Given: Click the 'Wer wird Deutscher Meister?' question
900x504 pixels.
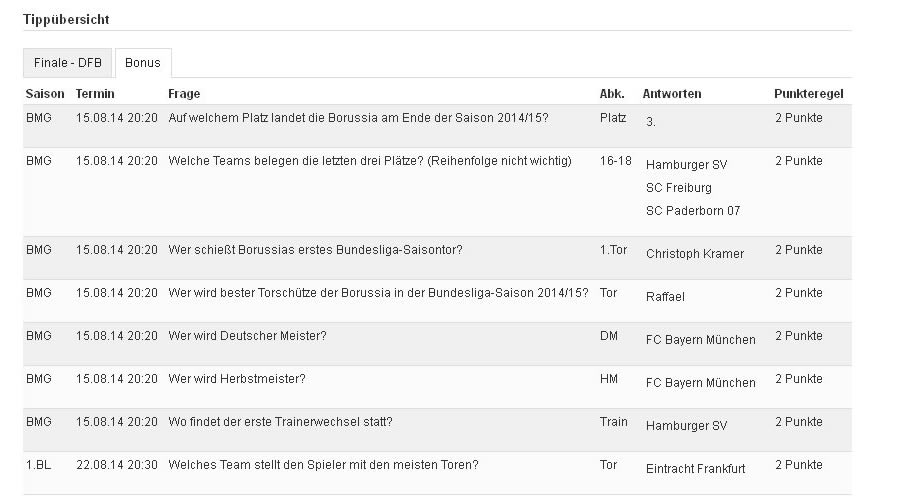Looking at the screenshot, I should coord(247,336).
